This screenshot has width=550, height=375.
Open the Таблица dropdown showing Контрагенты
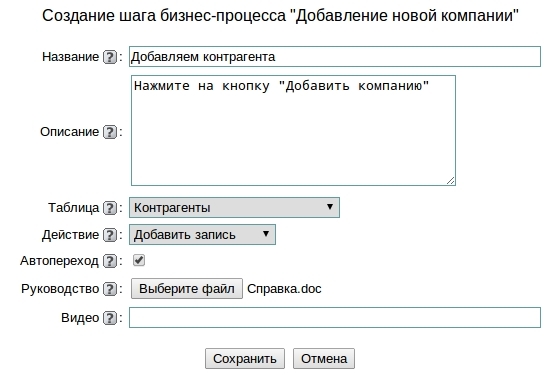pyautogui.click(x=234, y=207)
